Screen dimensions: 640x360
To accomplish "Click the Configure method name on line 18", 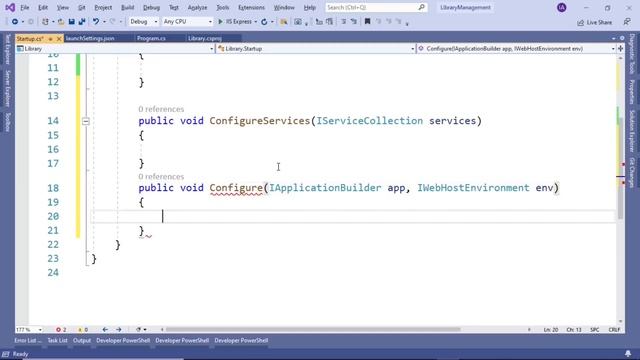I will pyautogui.click(x=236, y=188).
